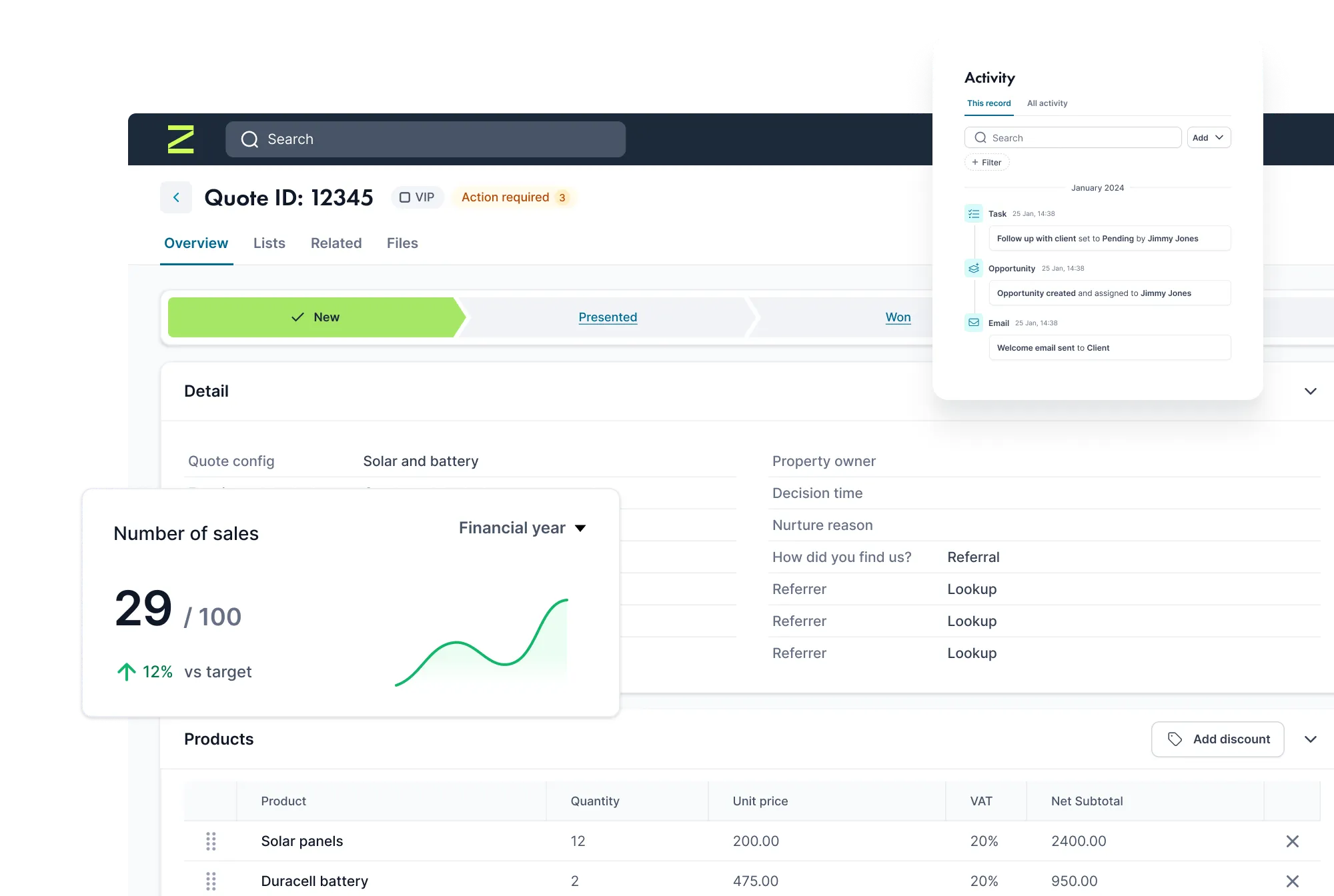Click the Presented stage link
Image resolution: width=1334 pixels, height=896 pixels.
[607, 317]
